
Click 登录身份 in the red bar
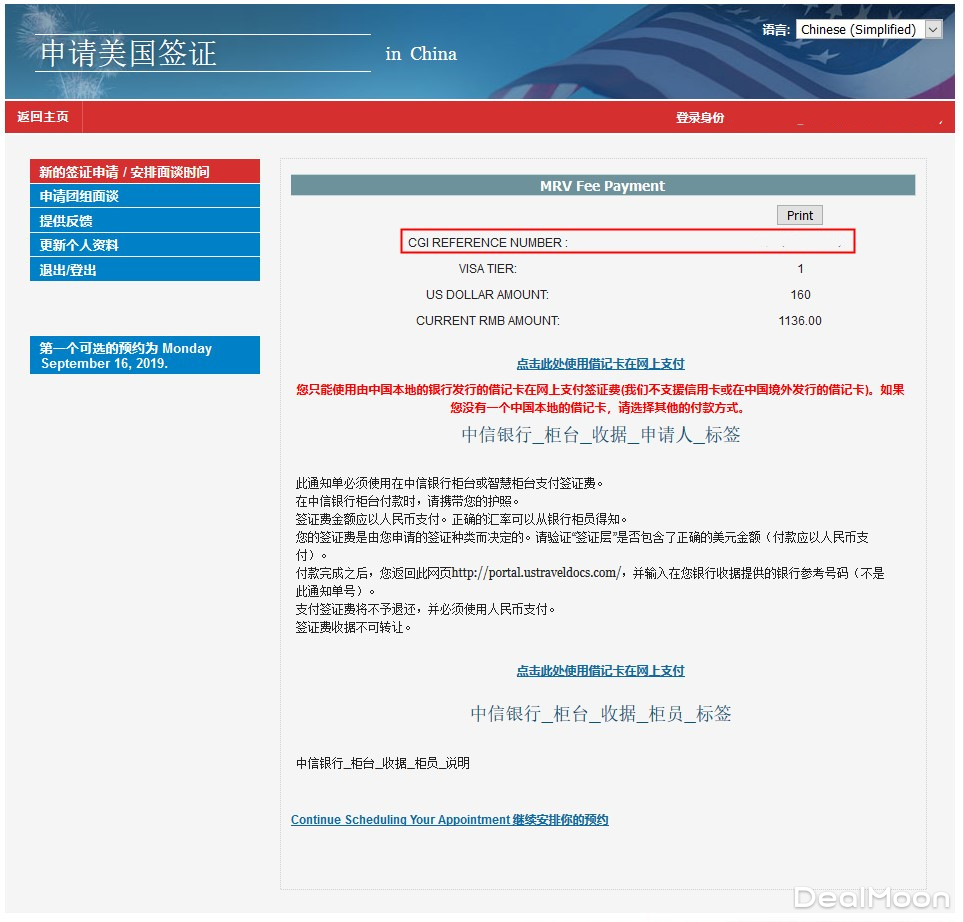699,118
